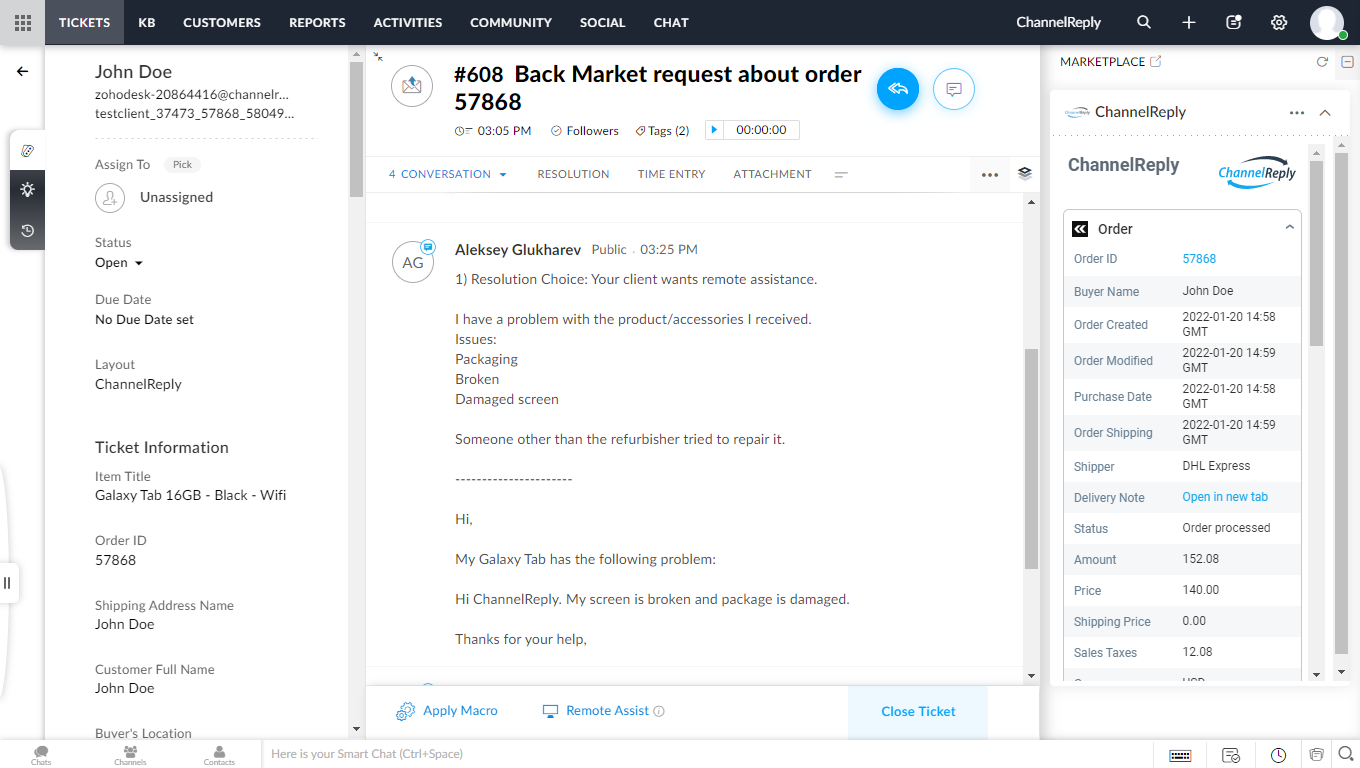Open the Conversation tab dropdown arrow
This screenshot has width=1360, height=768.
coord(503,175)
